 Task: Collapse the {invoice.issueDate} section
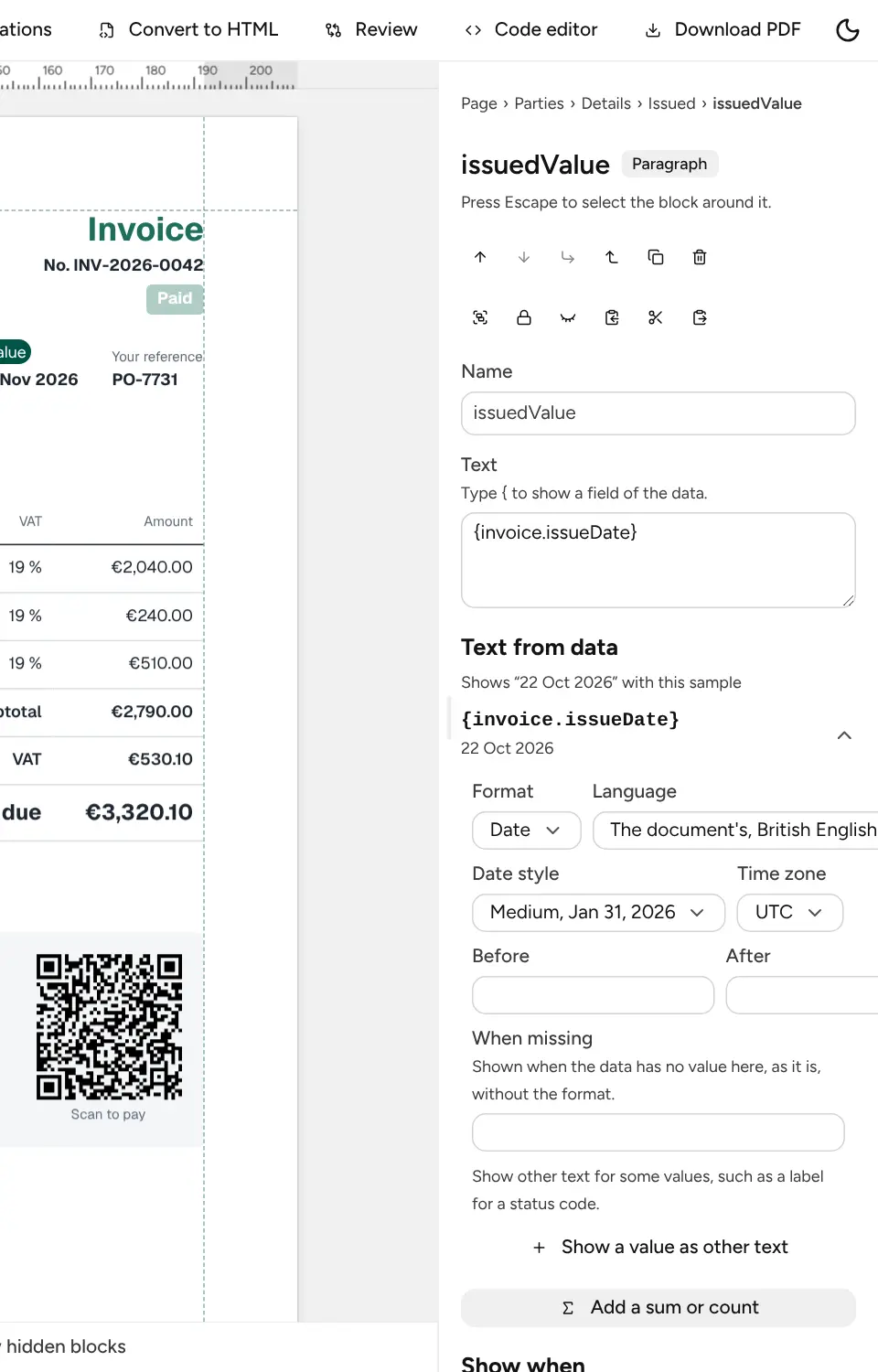pos(844,735)
